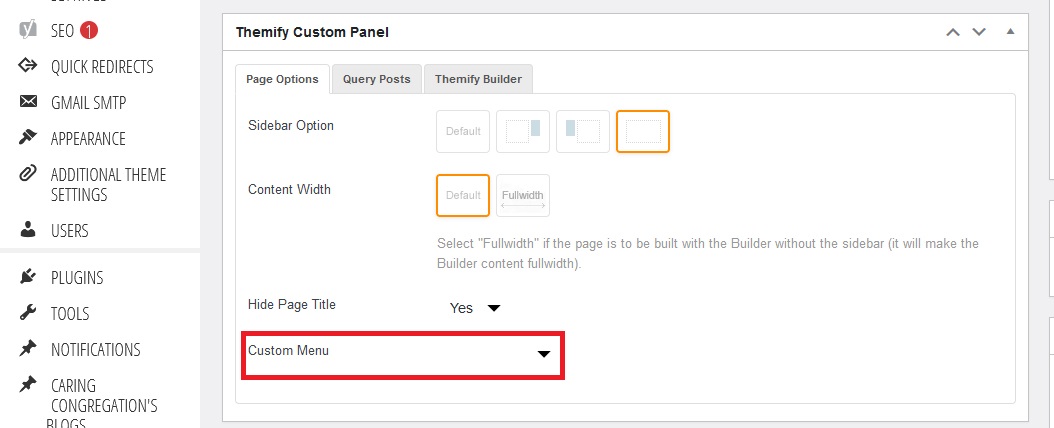
Task: Select the Default sidebar option
Action: pos(463,131)
